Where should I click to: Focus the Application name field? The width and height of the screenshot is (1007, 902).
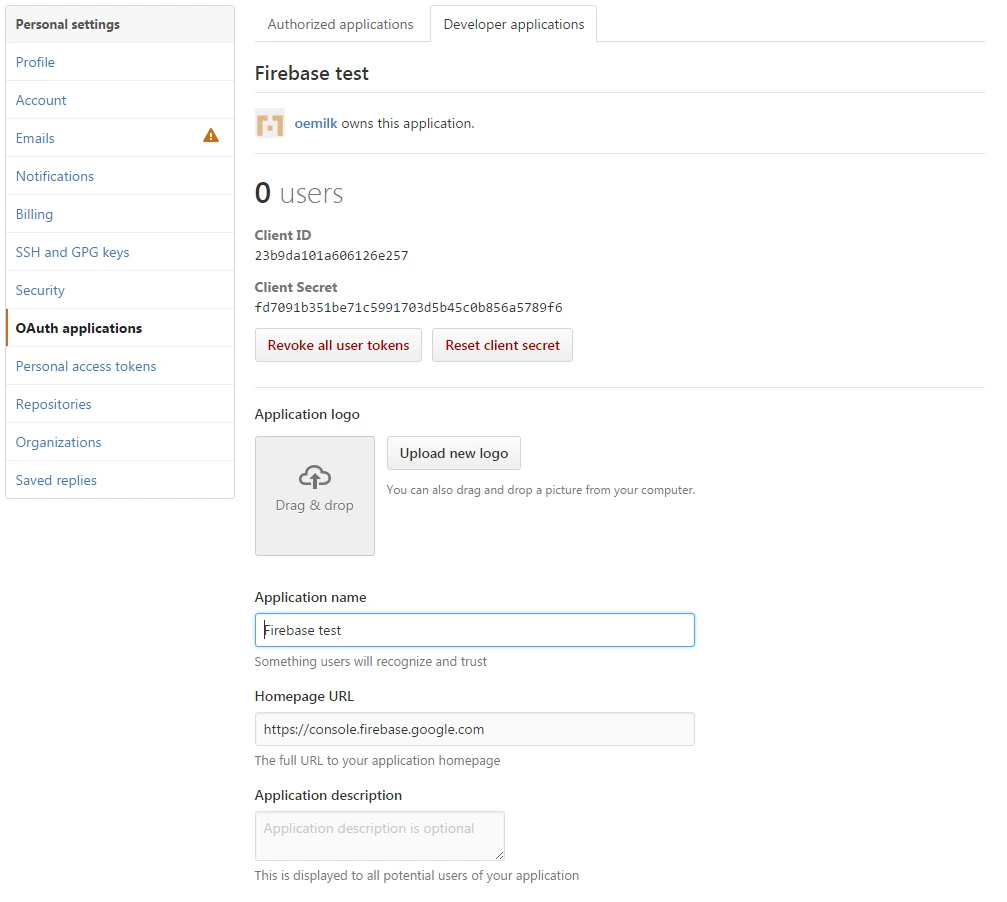coord(475,630)
